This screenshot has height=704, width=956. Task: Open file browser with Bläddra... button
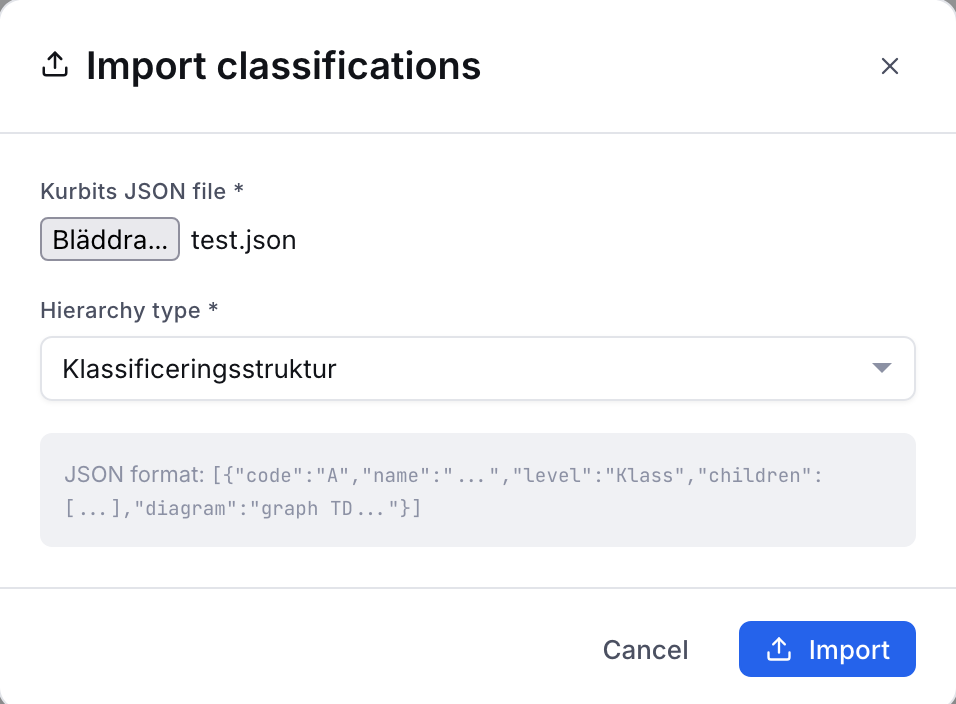click(110, 239)
